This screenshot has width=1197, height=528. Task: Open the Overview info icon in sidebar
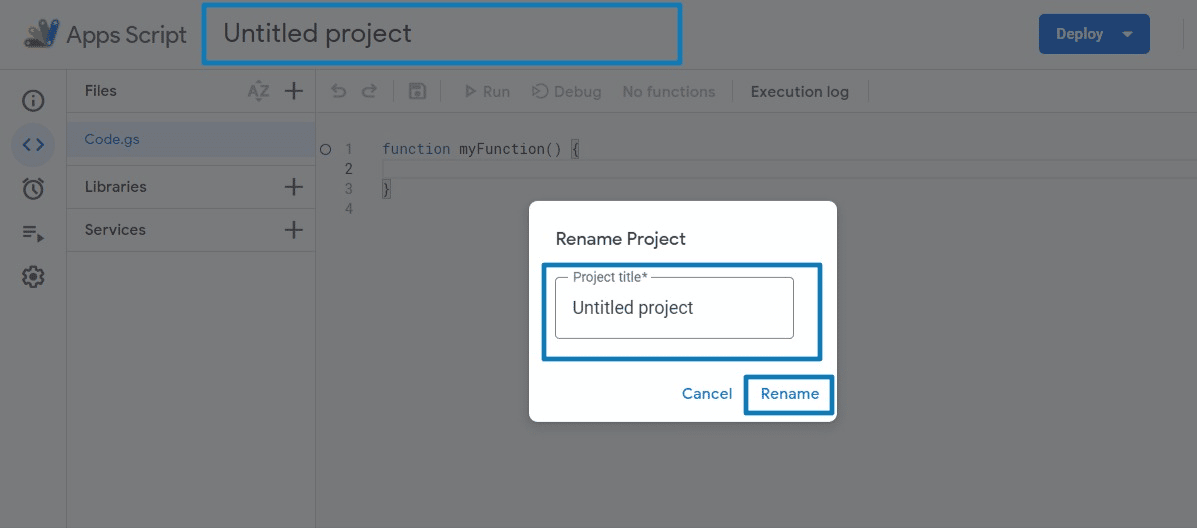click(x=33, y=101)
